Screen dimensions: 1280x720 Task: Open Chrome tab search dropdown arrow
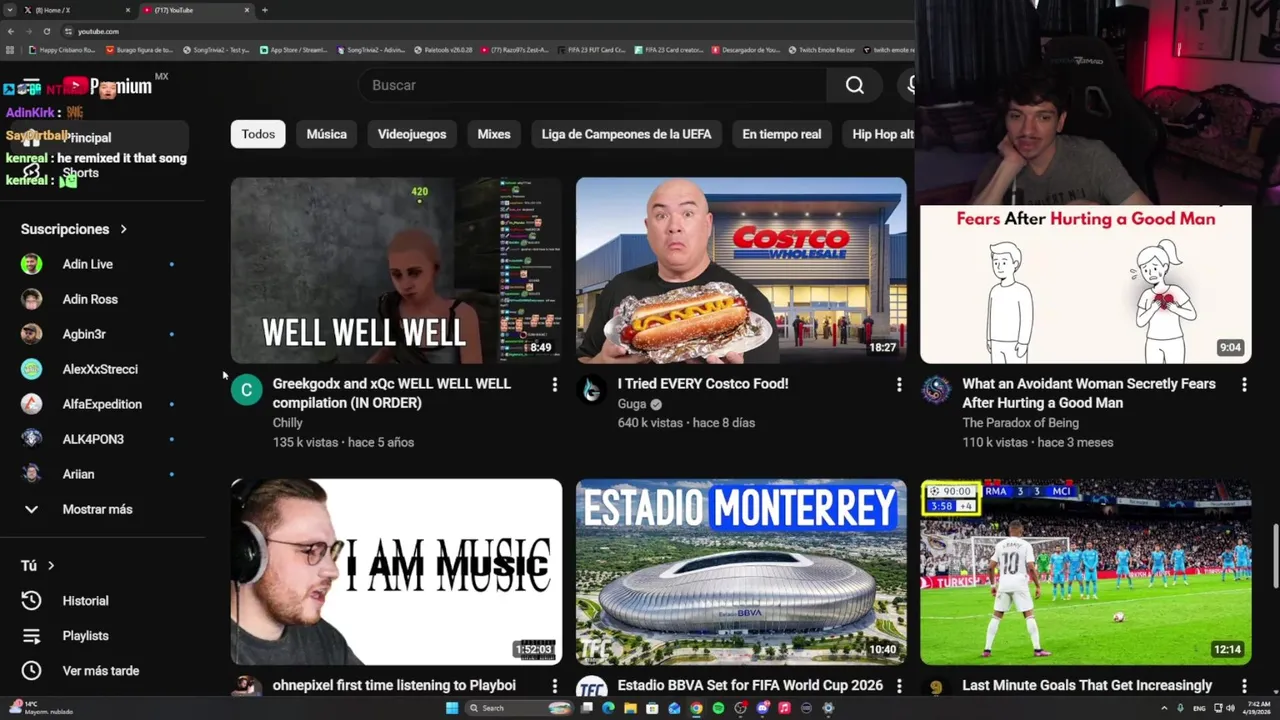pyautogui.click(x=11, y=10)
